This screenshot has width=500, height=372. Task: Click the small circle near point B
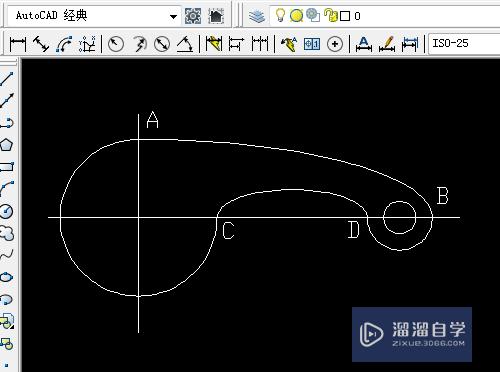click(x=399, y=217)
